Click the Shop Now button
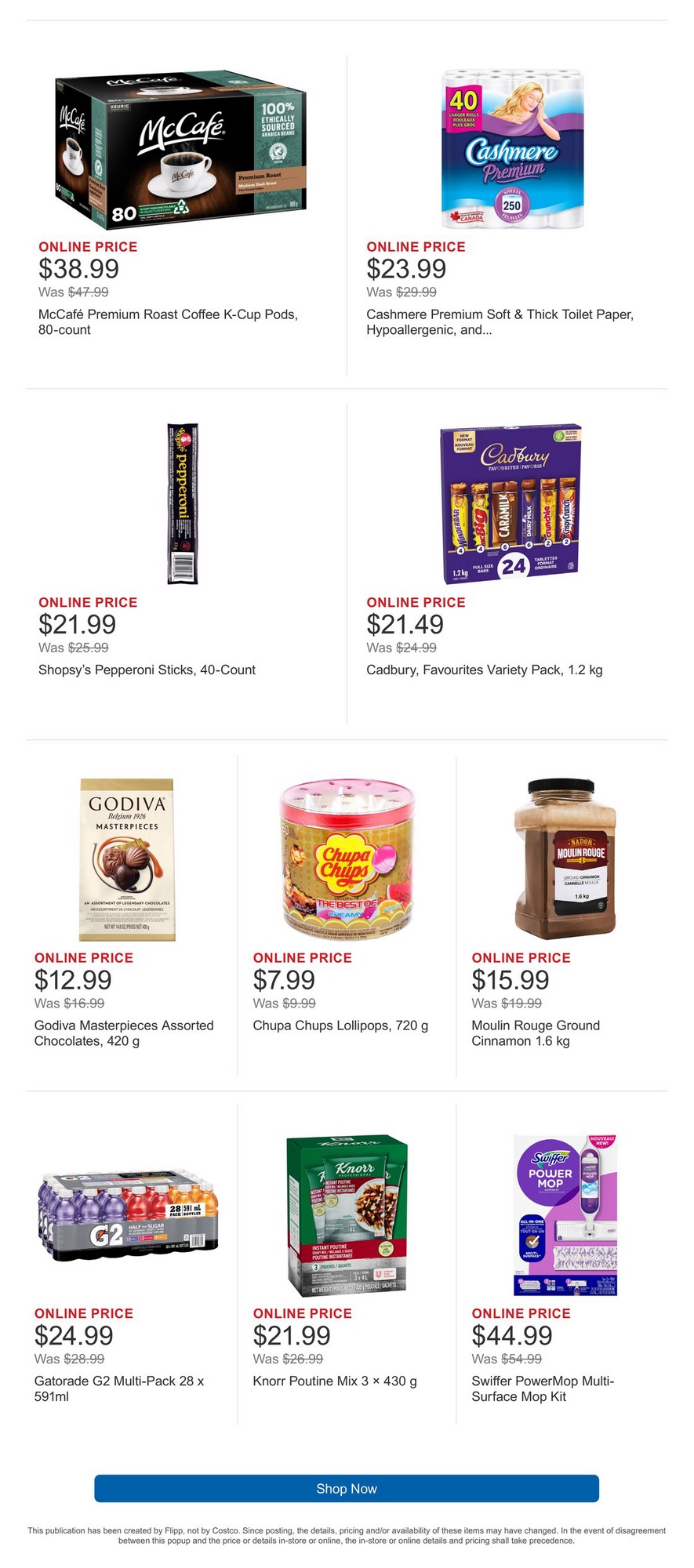This screenshot has height=1568, width=694. 347,1489
